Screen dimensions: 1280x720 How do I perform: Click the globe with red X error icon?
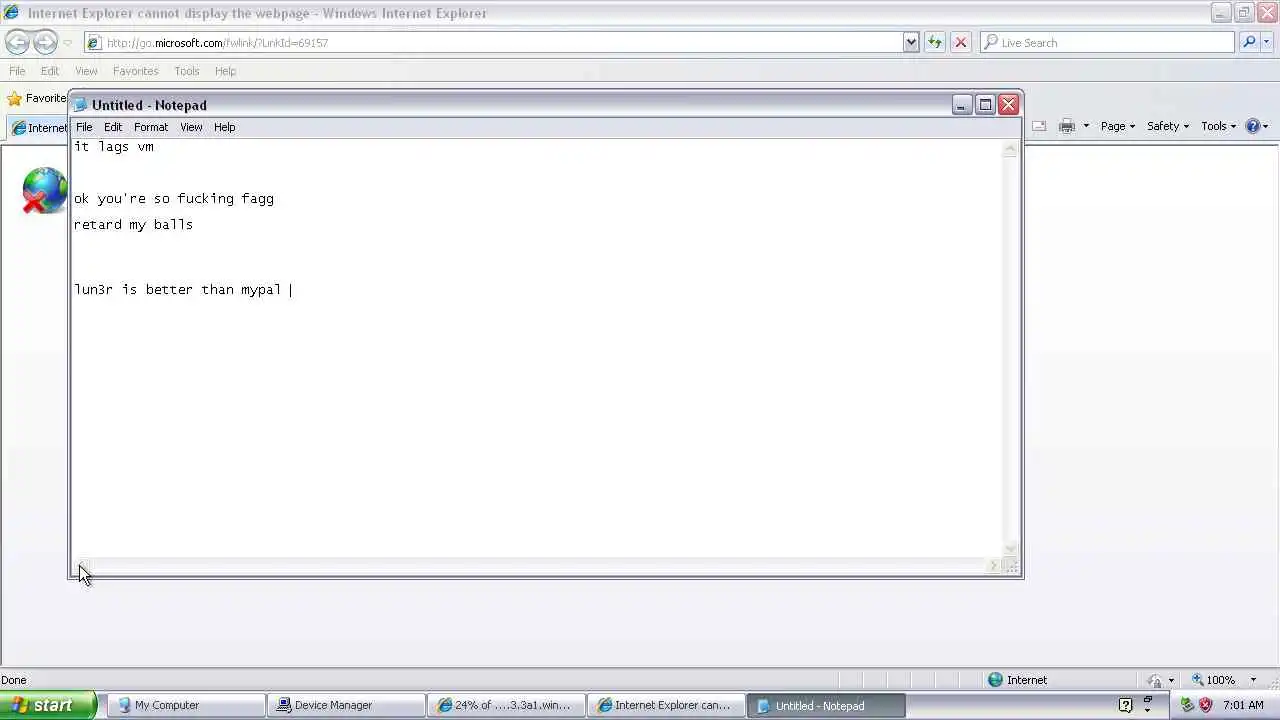[44, 191]
